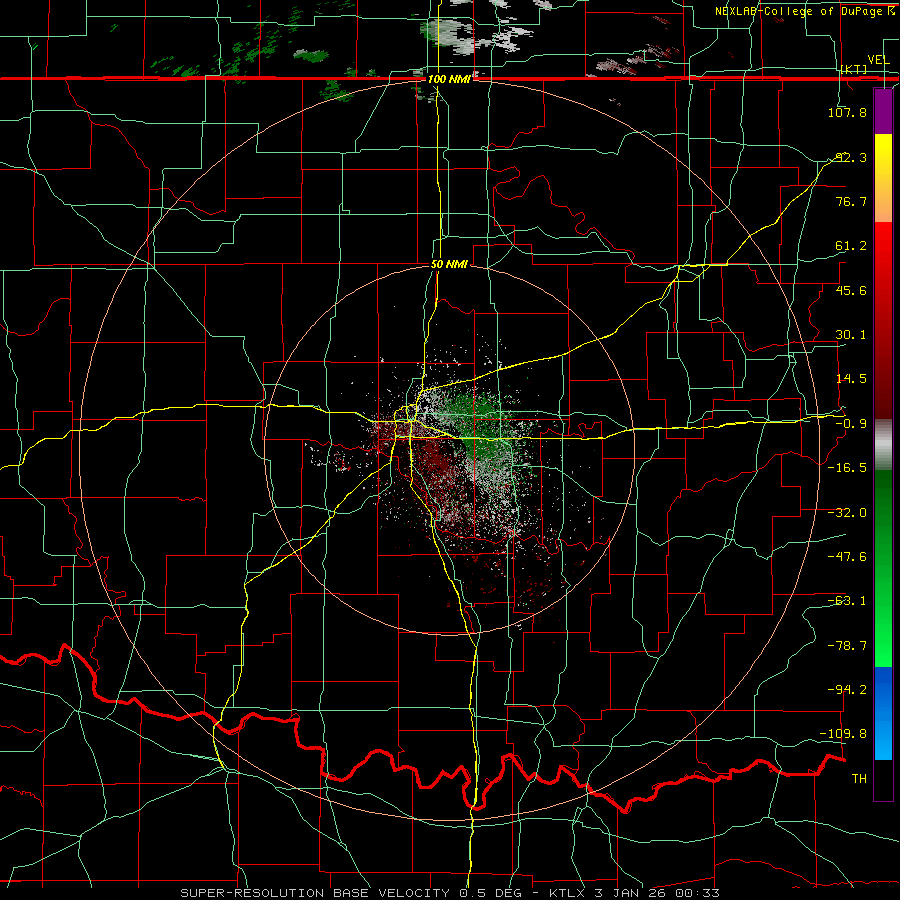This screenshot has width=900, height=900.
Task: Click the yellow-orange gradient segment of color bar
Action: 883,178
